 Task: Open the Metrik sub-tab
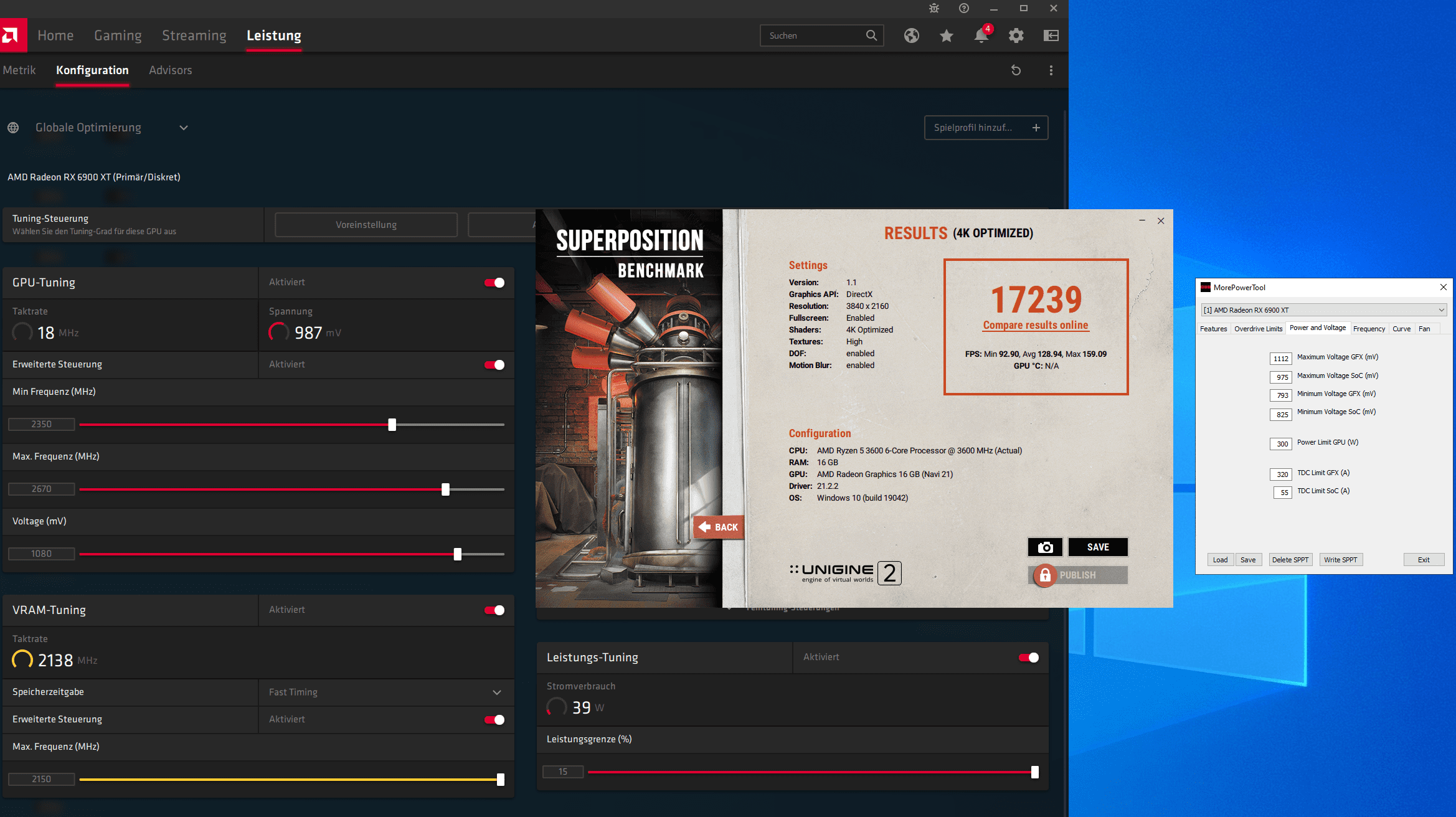(19, 70)
